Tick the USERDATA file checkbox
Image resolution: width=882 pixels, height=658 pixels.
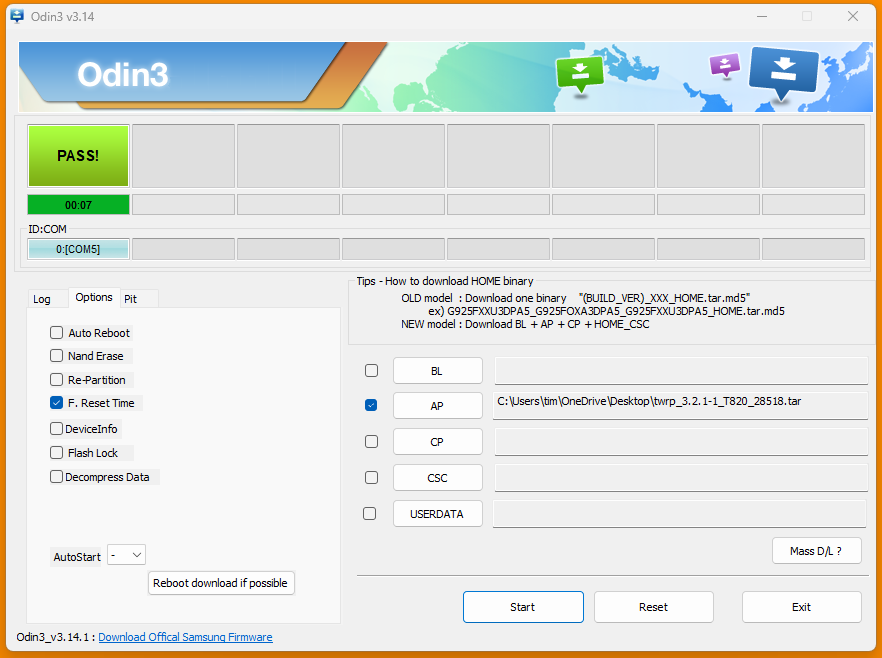point(370,513)
